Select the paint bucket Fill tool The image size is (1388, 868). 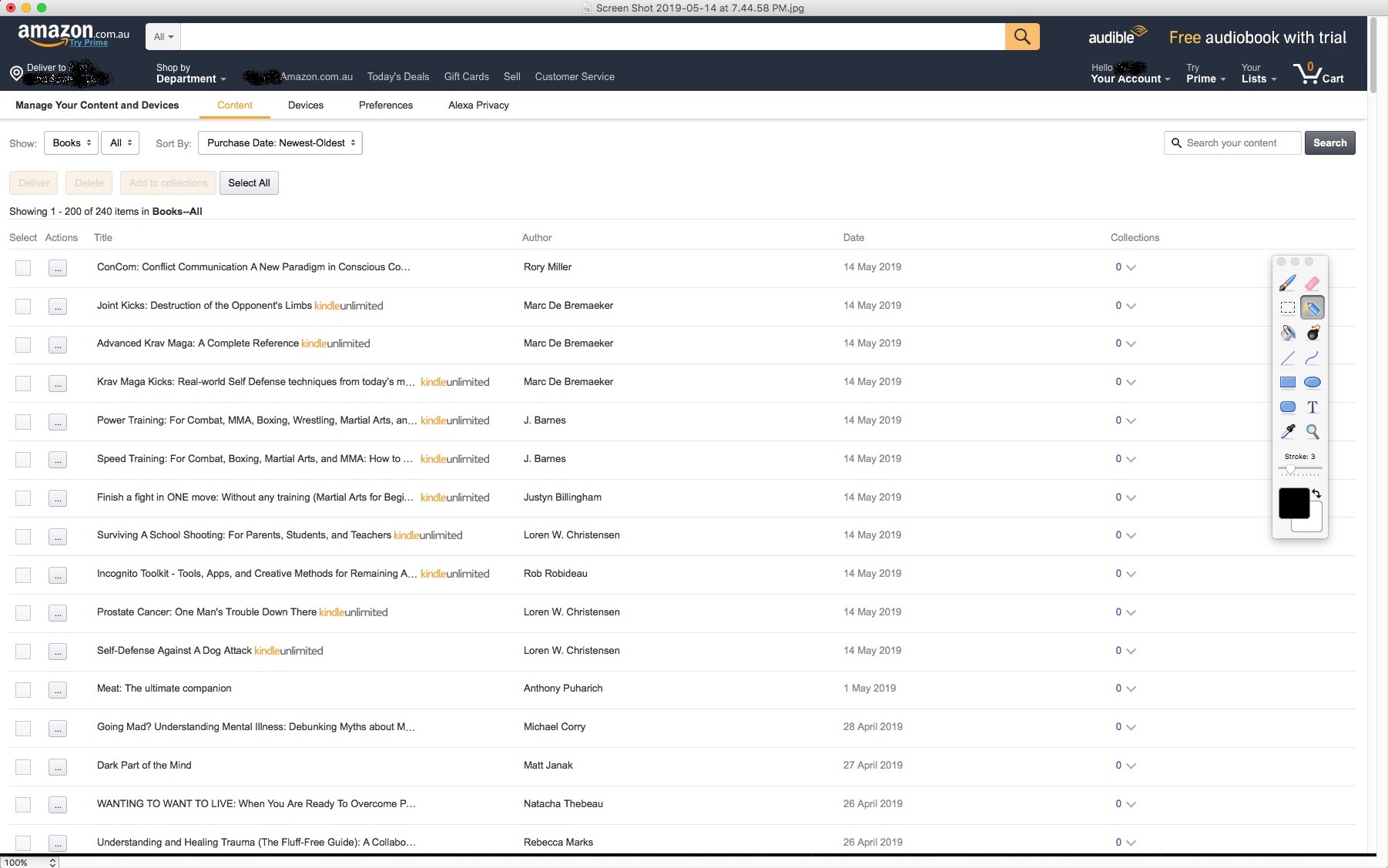(x=1288, y=333)
